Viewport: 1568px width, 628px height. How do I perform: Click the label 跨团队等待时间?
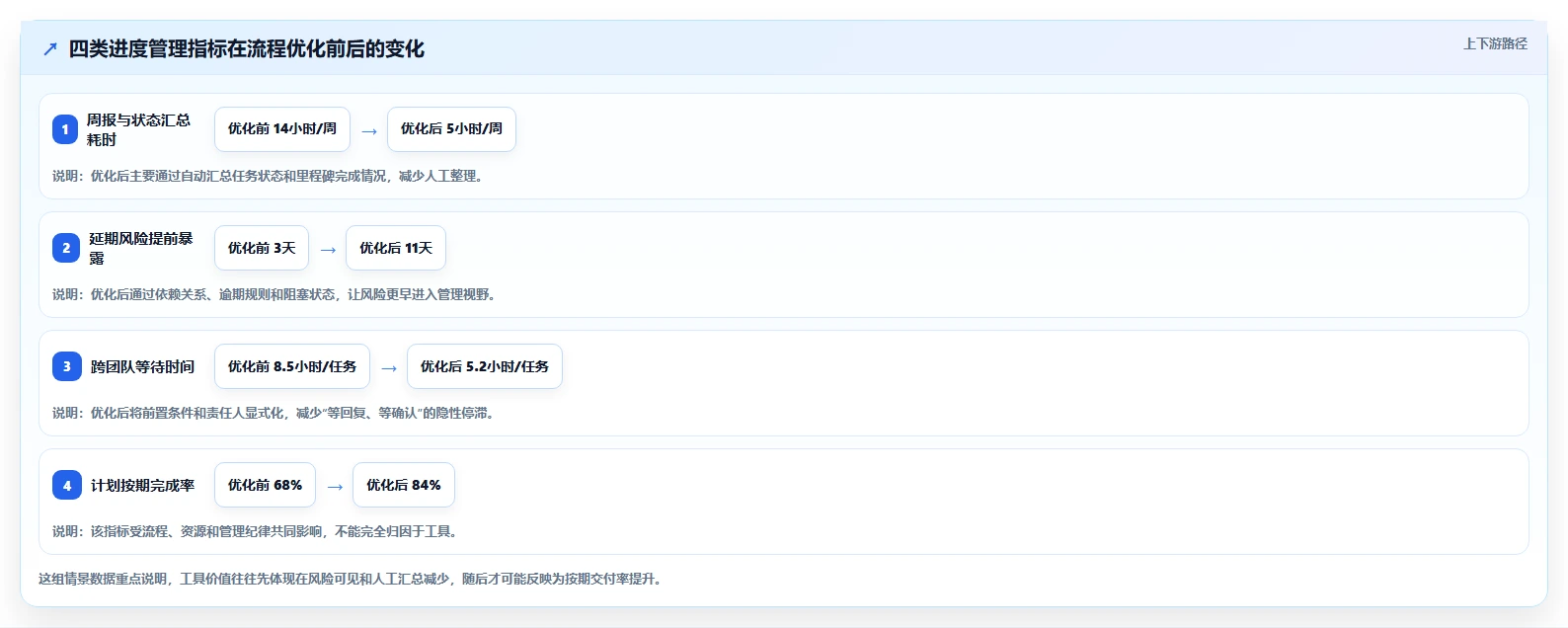143,366
